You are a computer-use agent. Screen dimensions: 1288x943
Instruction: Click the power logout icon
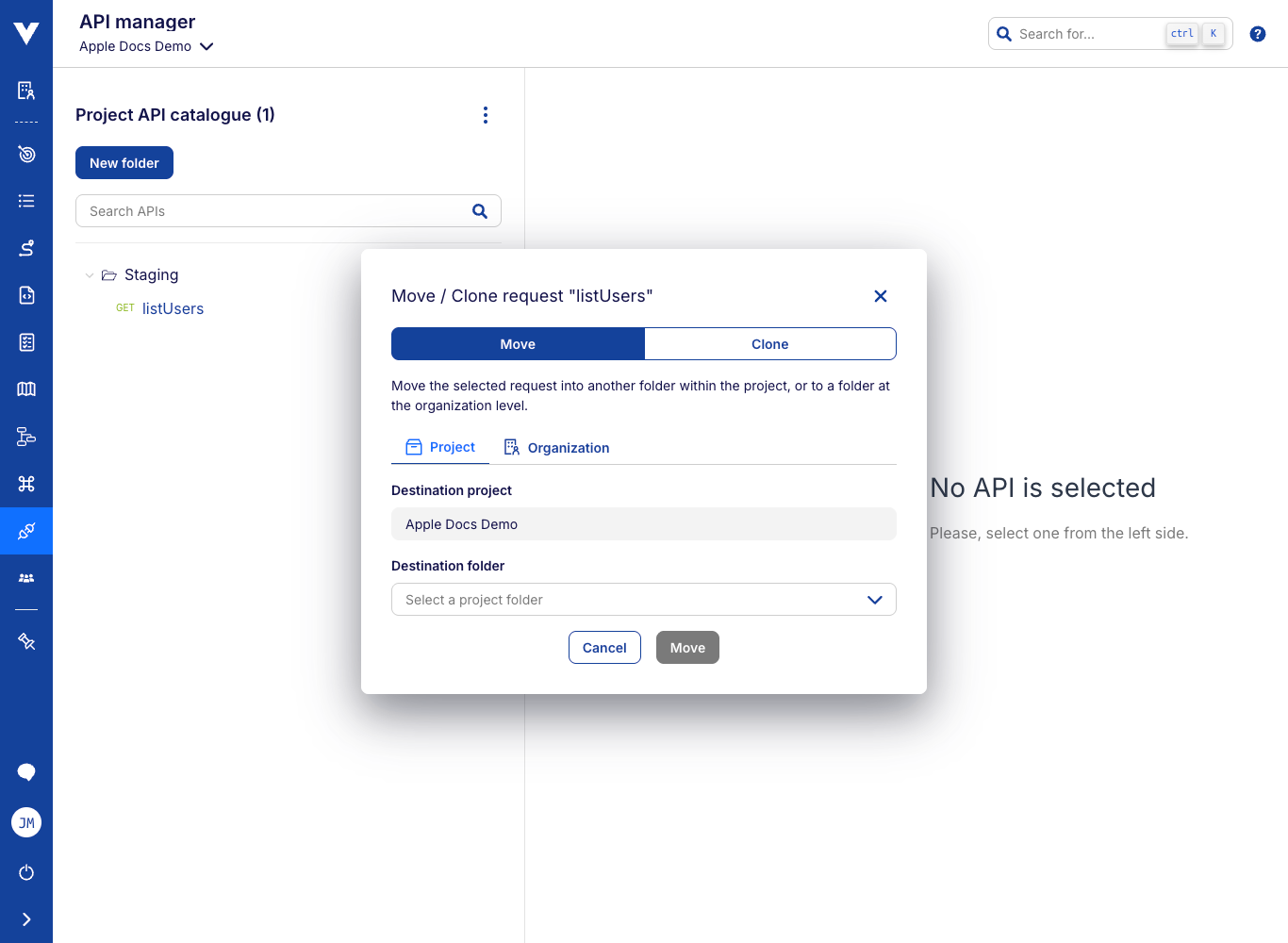coord(26,872)
